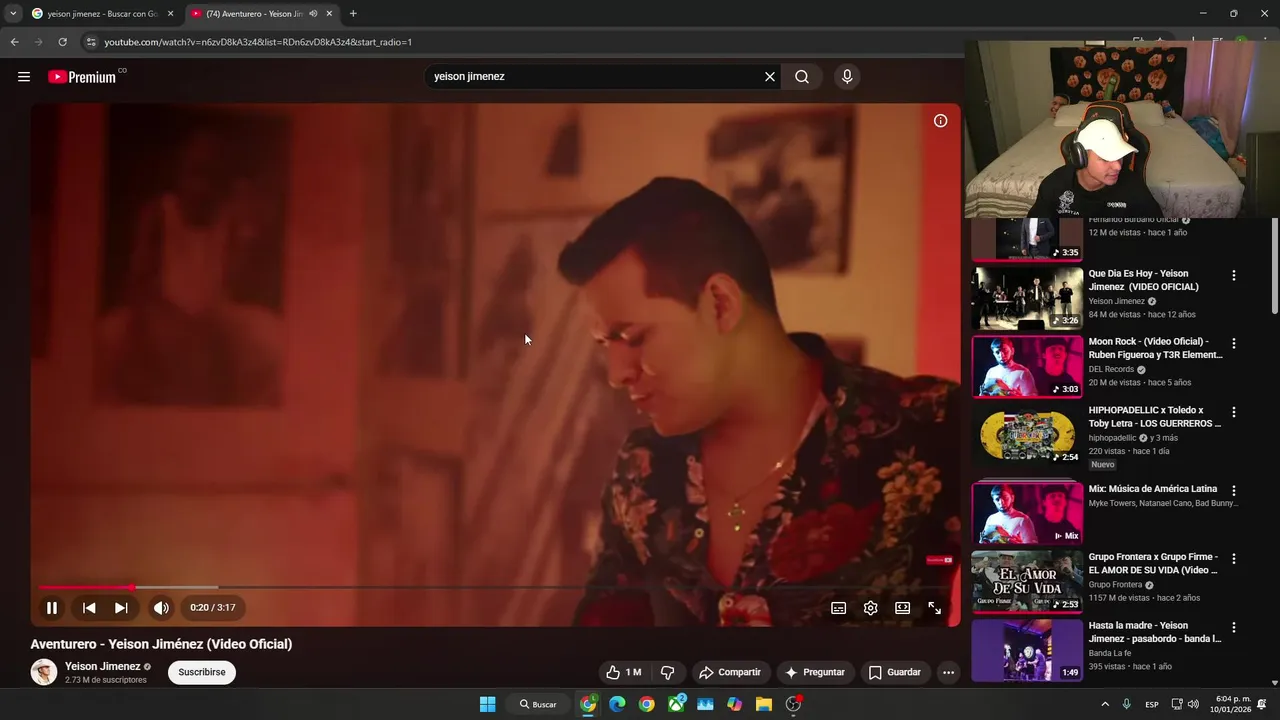Click the Preguntar button
This screenshot has height=720, width=1280.
click(815, 672)
